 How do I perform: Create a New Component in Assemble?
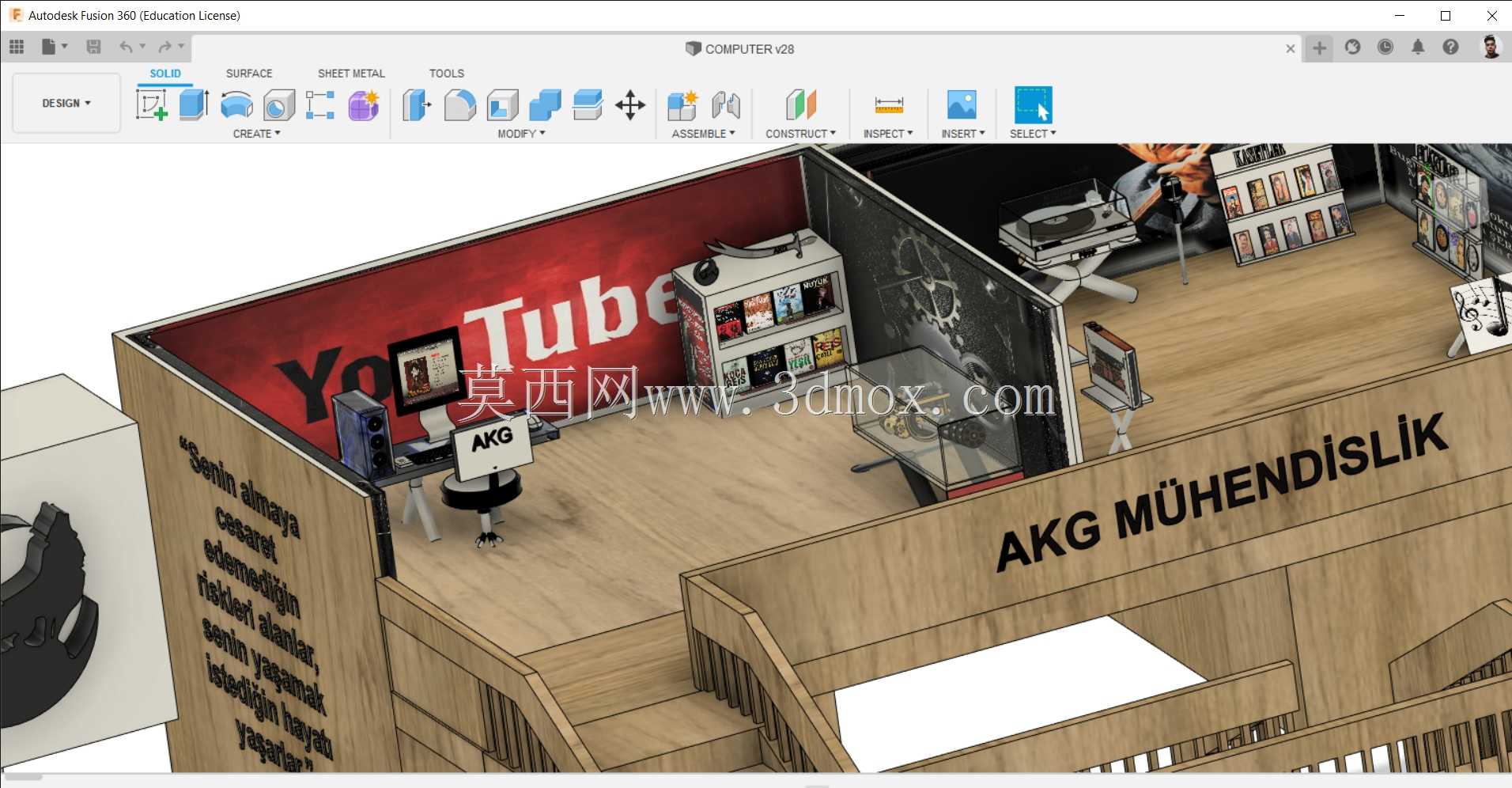point(682,104)
